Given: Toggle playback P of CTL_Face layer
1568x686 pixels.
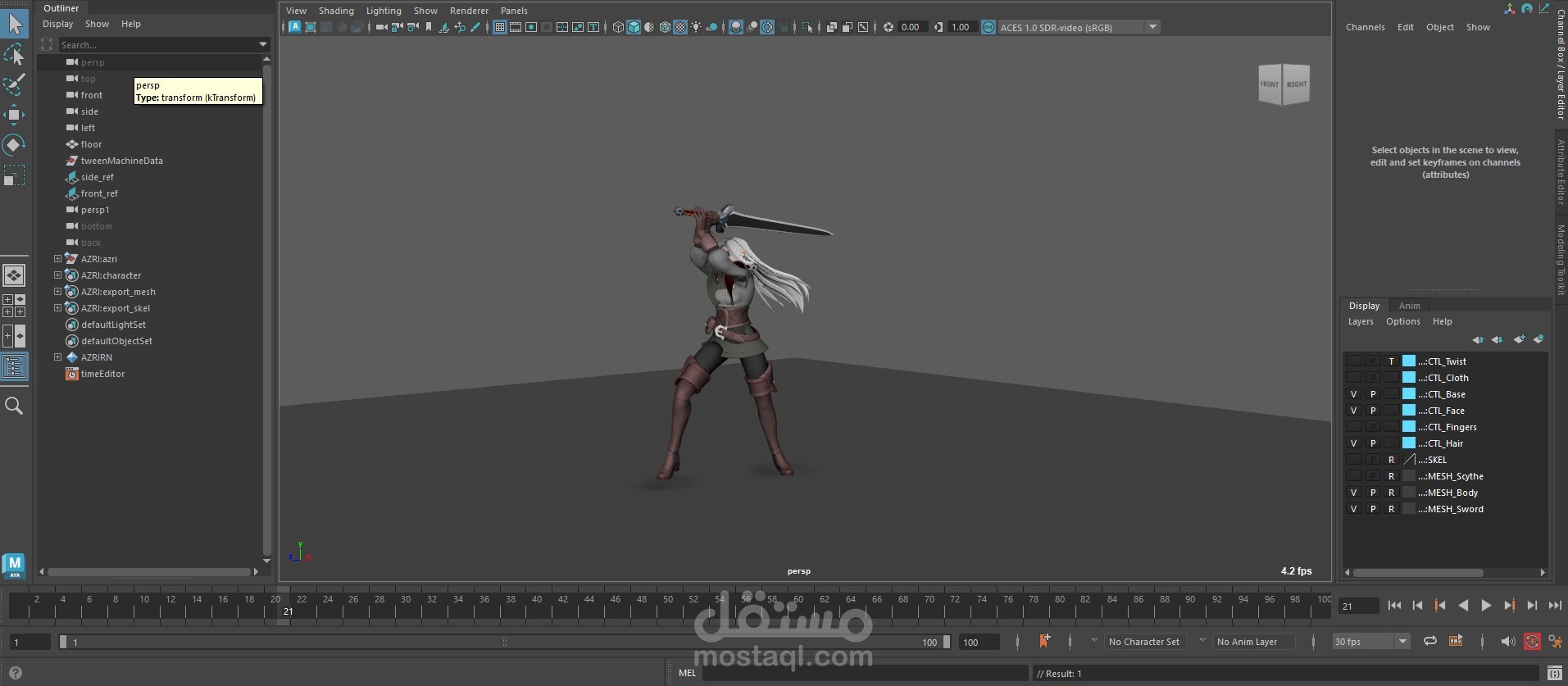Looking at the screenshot, I should [1373, 411].
